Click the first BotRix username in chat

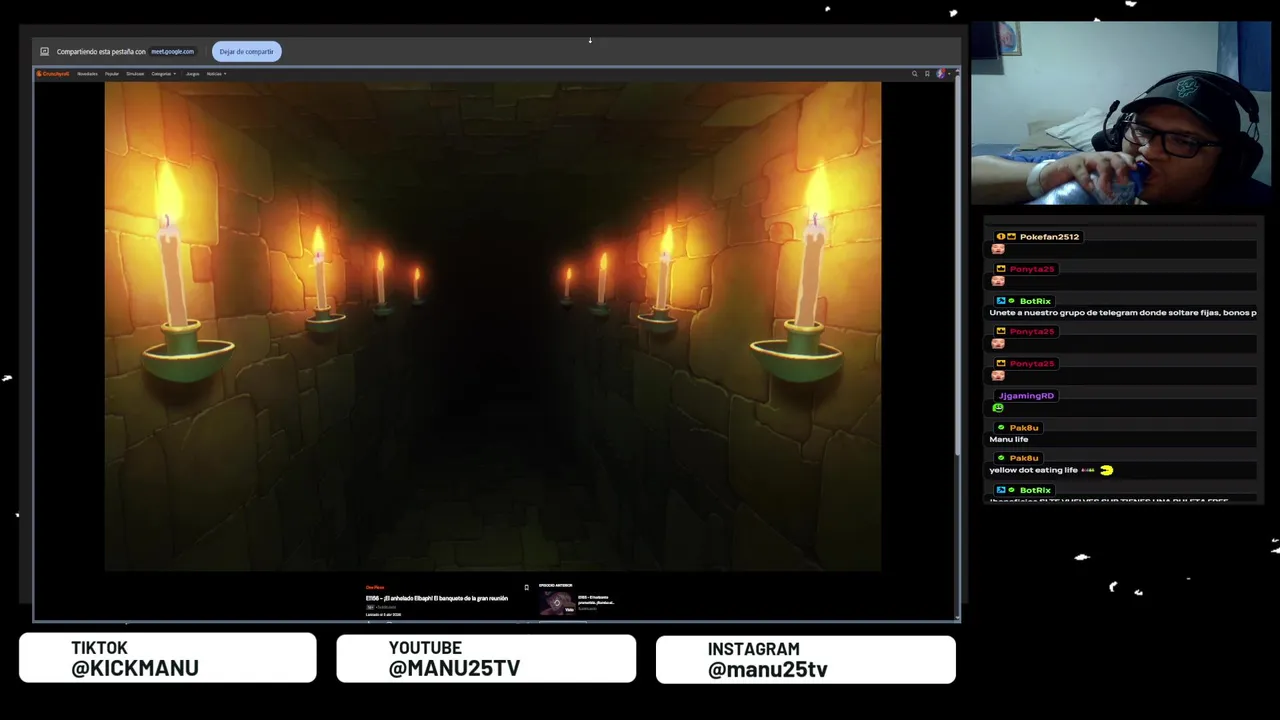click(1035, 301)
